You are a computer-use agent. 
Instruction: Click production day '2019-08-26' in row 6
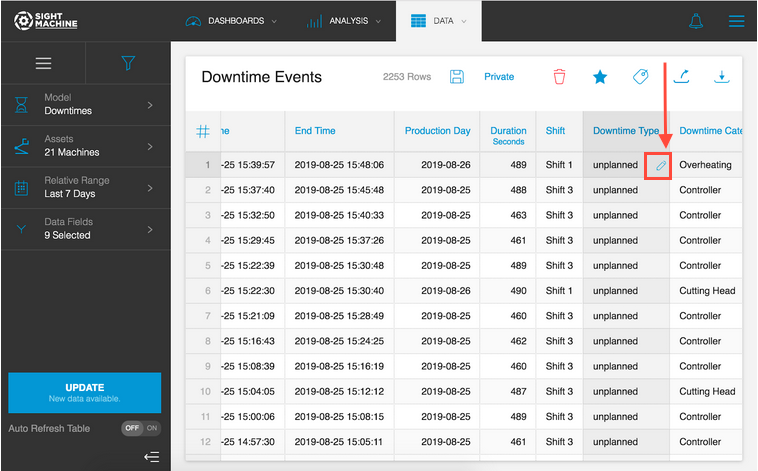point(446,291)
